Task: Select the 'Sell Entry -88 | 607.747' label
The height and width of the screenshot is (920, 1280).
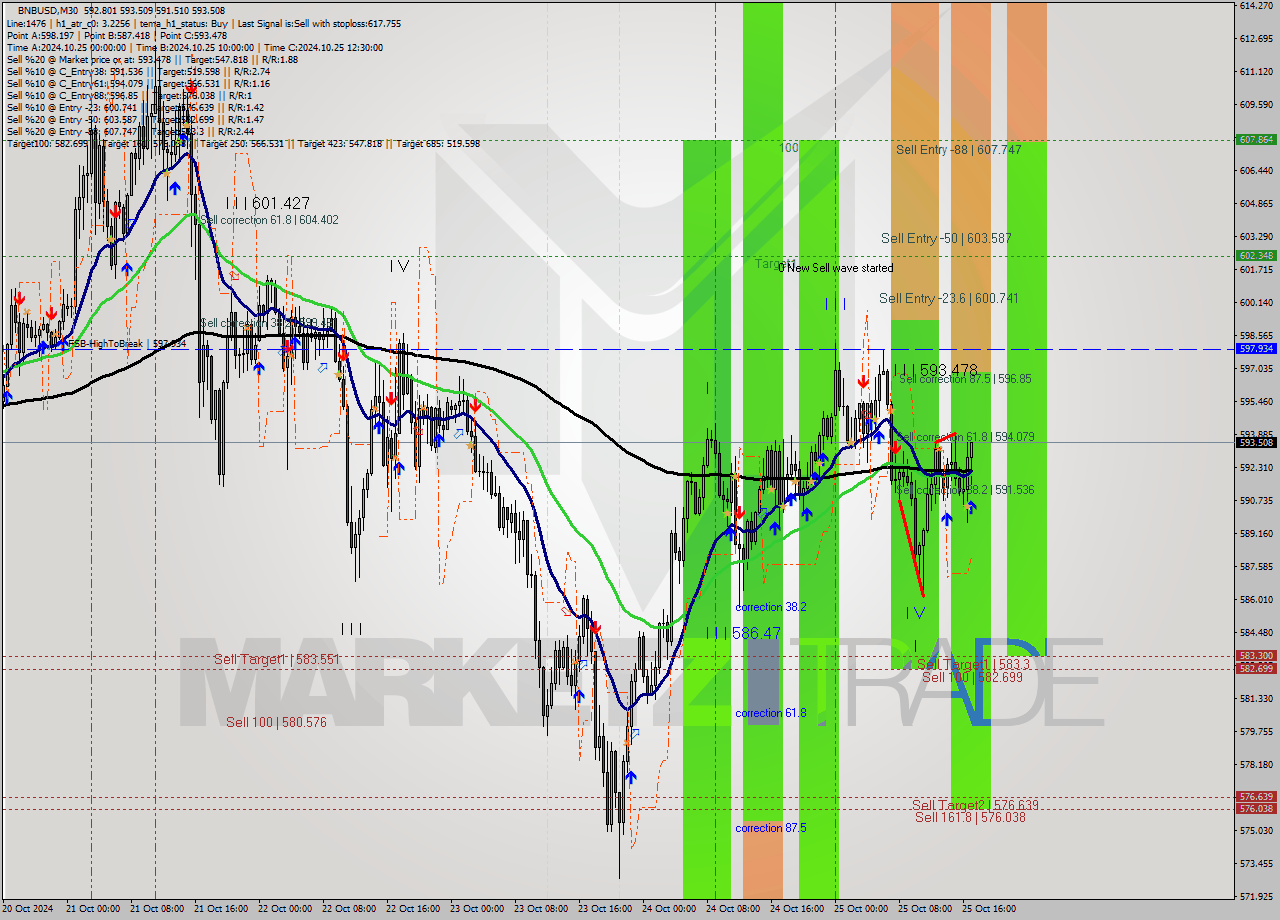Action: [x=958, y=150]
